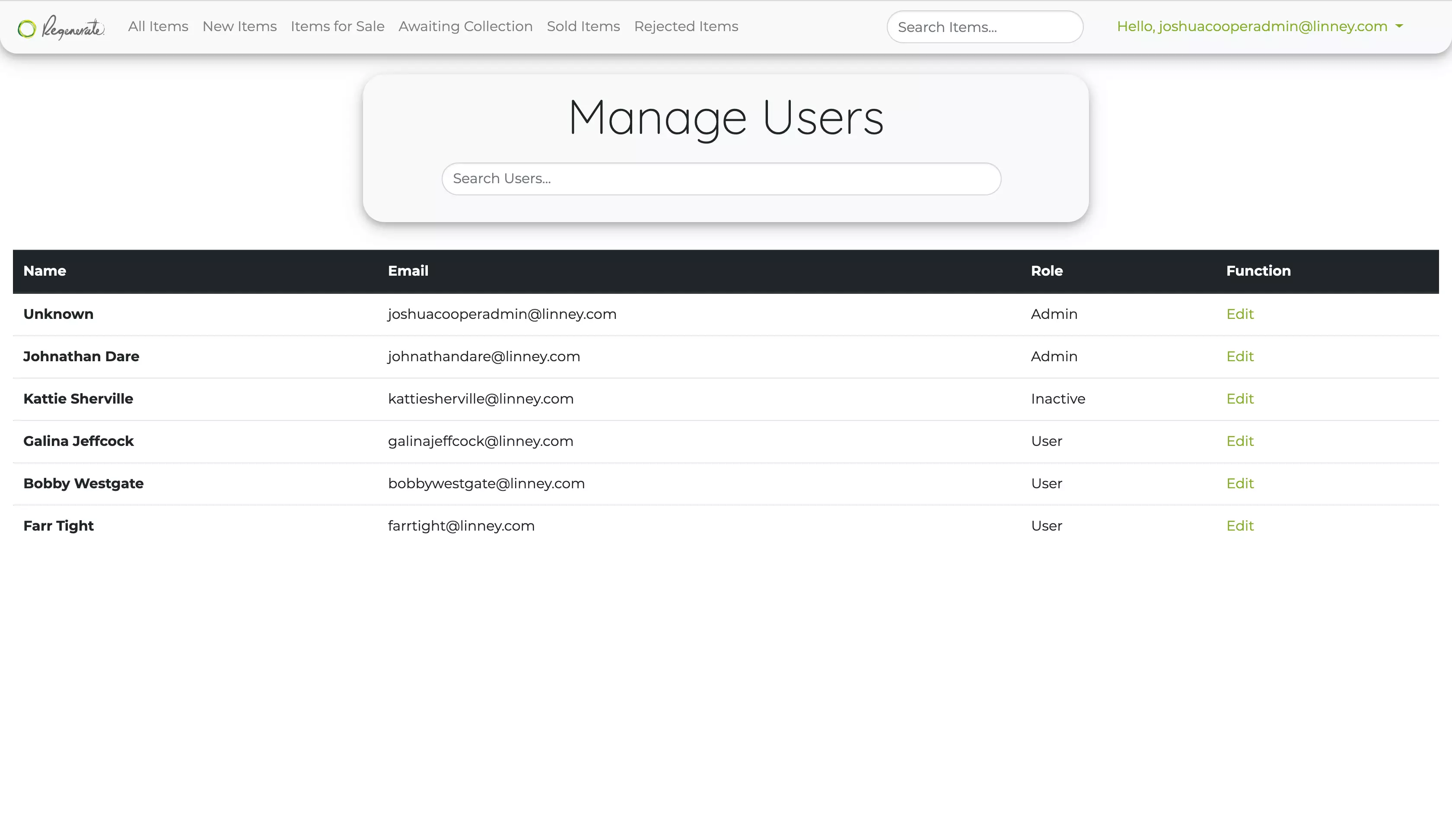Edit Johnathan Dare's account
The width and height of the screenshot is (1452, 840).
1241,356
